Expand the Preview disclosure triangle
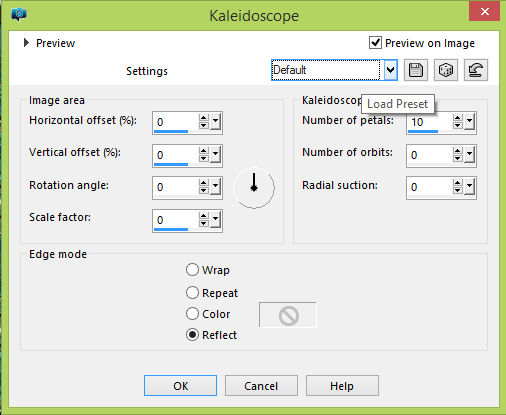Image resolution: width=506 pixels, height=415 pixels. tap(26, 43)
